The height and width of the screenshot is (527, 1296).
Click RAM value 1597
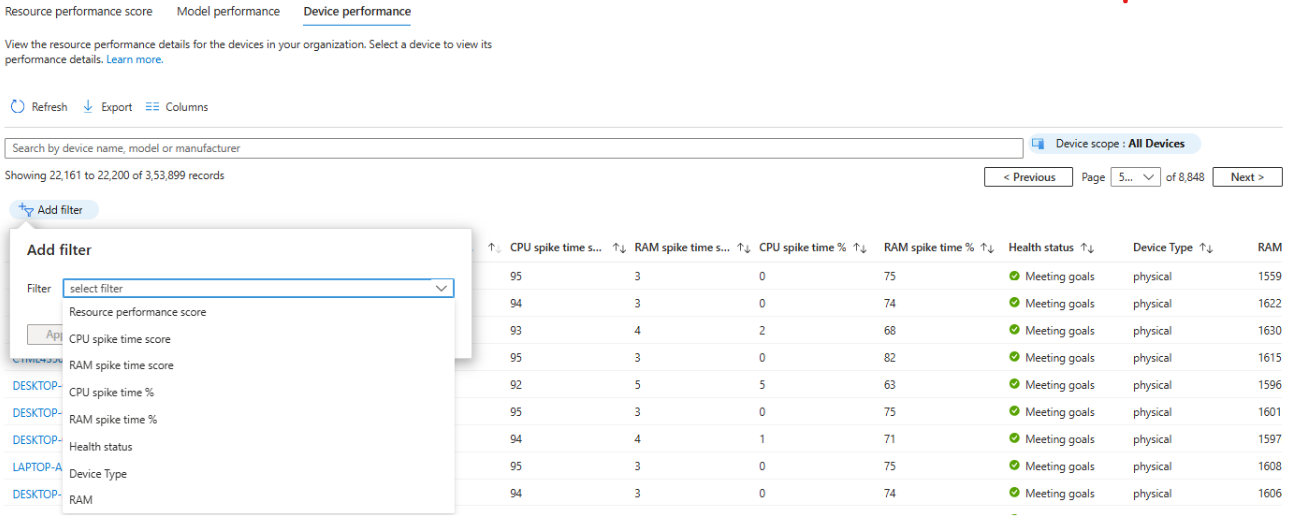1270,439
